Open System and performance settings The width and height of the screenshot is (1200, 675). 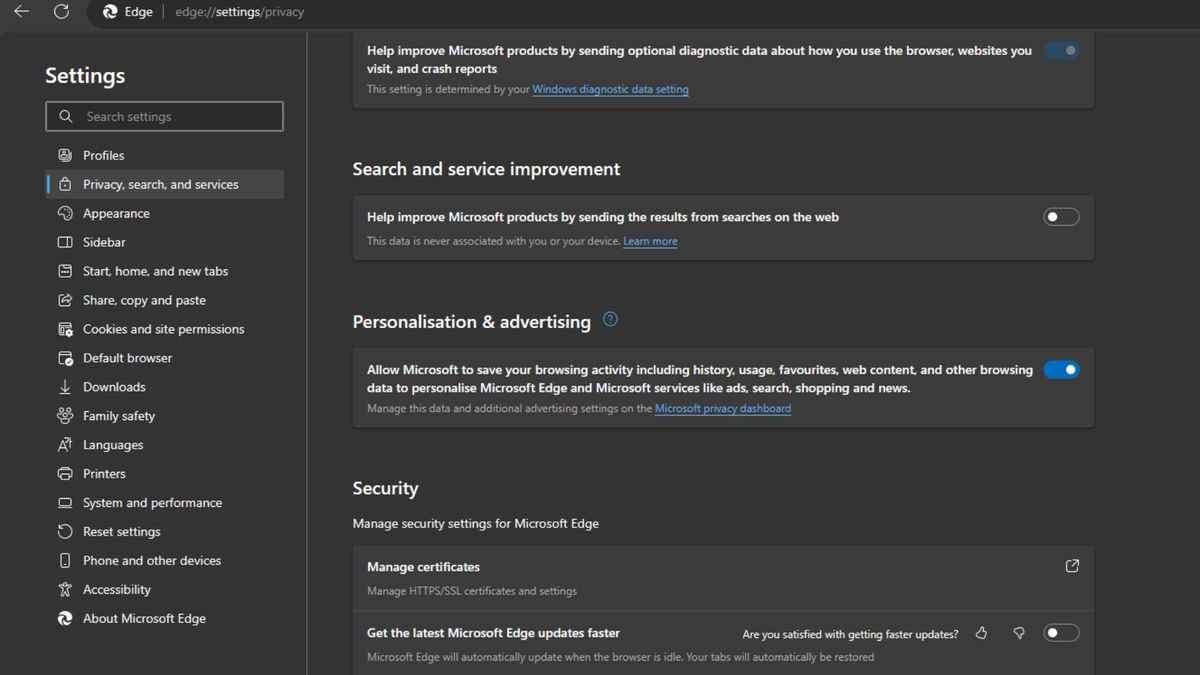click(x=152, y=502)
